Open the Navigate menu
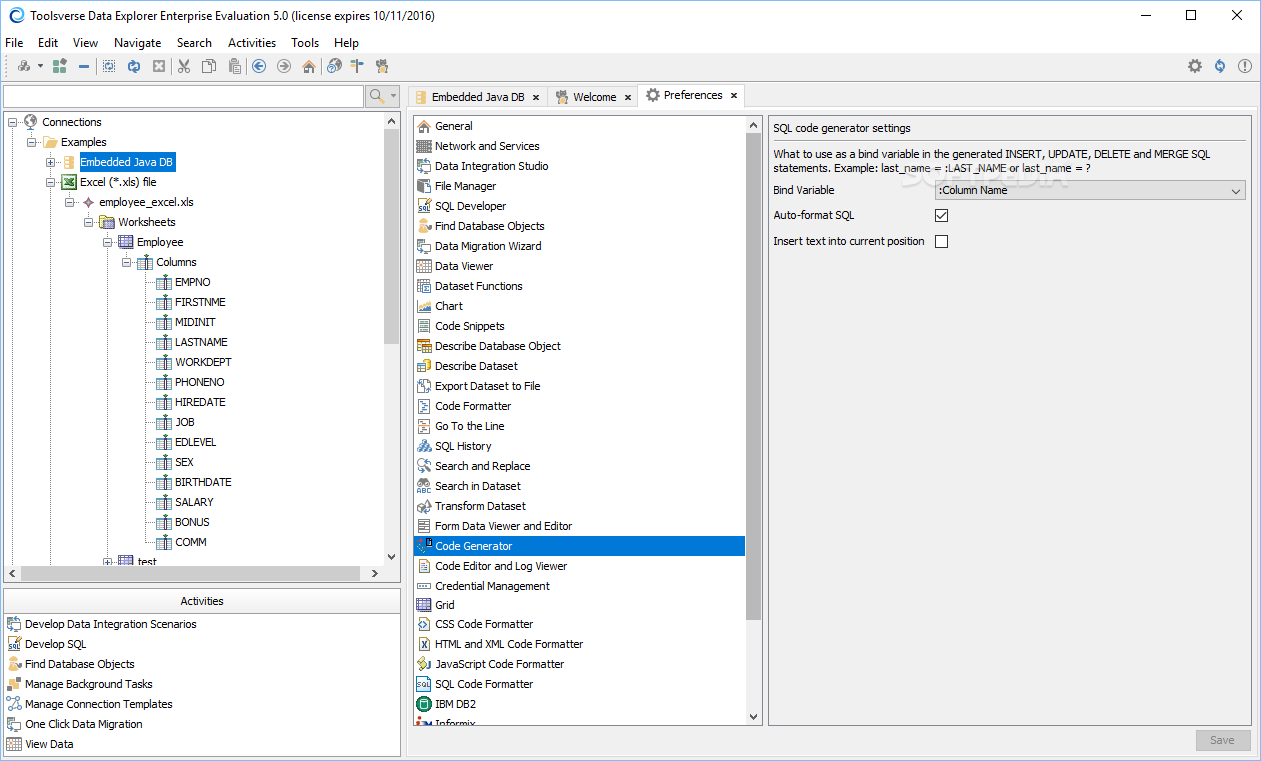1261x761 pixels. (x=138, y=43)
